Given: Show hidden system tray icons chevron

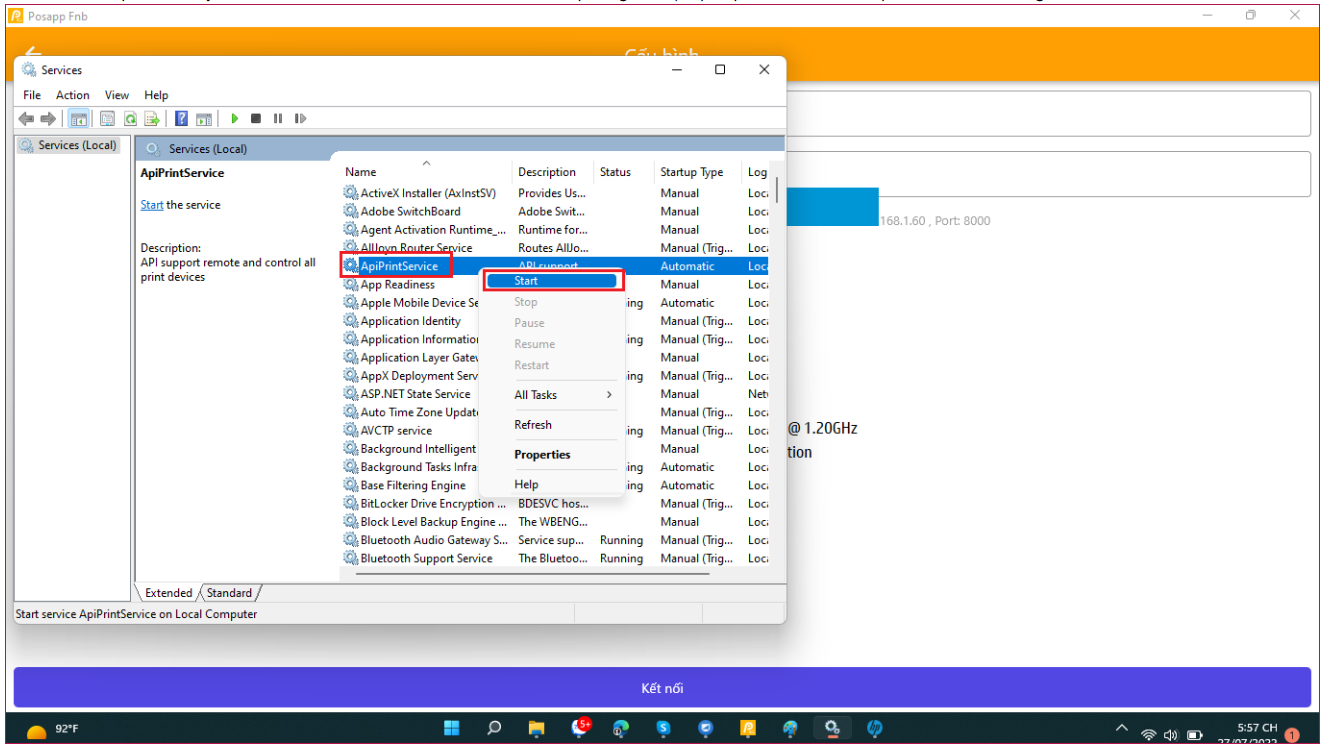Looking at the screenshot, I should pyautogui.click(x=1122, y=729).
